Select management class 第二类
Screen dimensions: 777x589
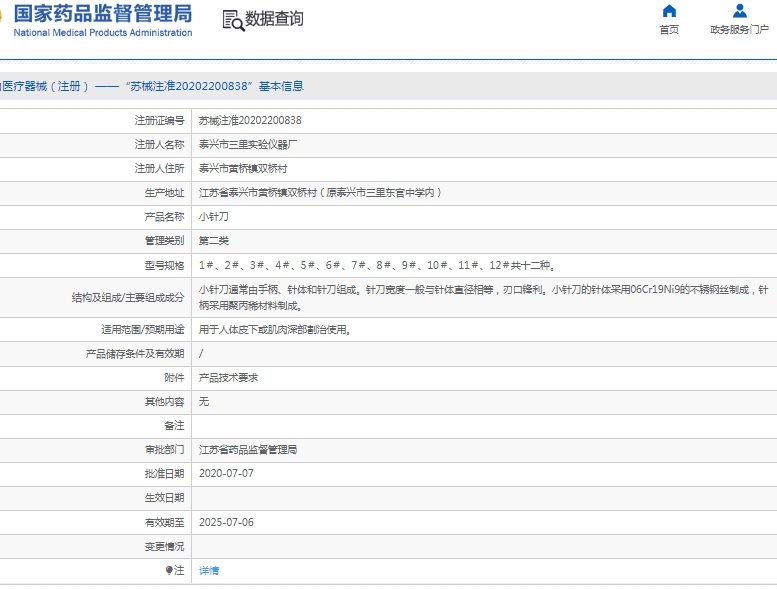coord(214,241)
